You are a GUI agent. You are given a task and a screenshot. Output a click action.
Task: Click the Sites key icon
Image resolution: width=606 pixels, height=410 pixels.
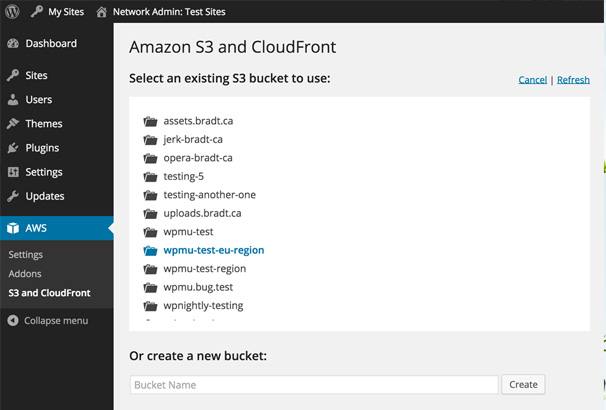[x=13, y=76]
